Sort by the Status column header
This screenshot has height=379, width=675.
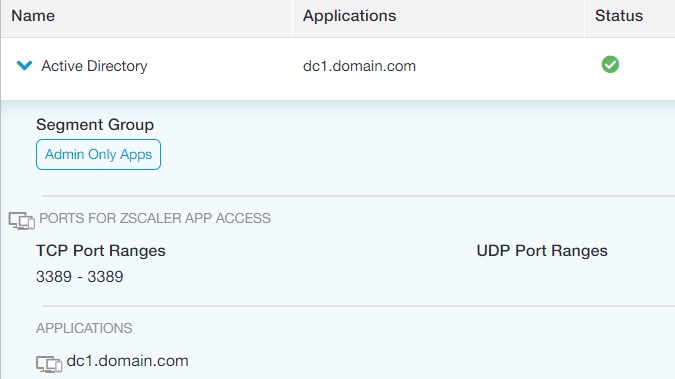tap(619, 16)
